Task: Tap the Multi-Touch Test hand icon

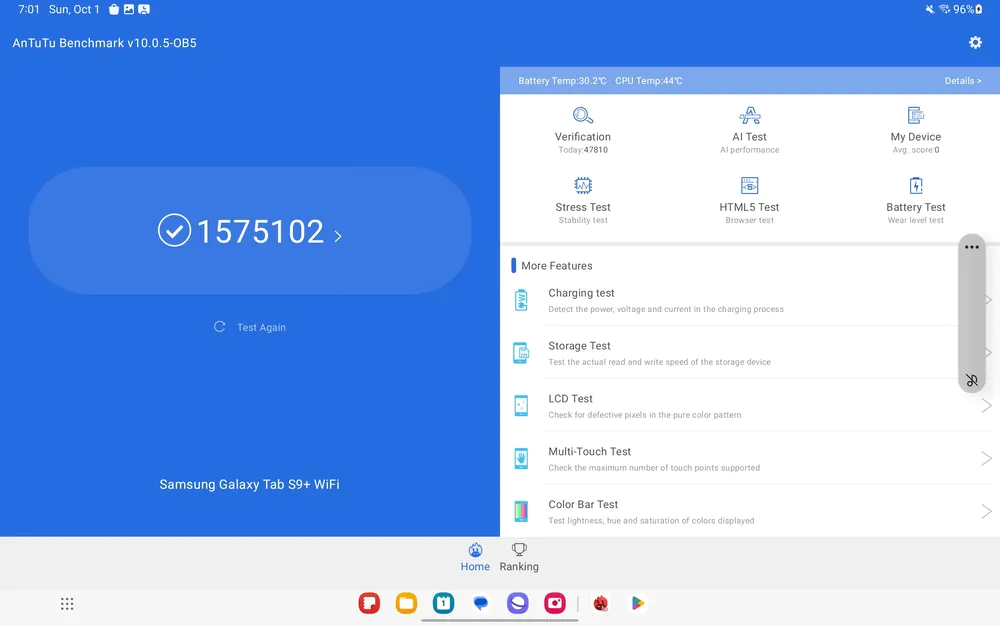Action: pyautogui.click(x=521, y=458)
